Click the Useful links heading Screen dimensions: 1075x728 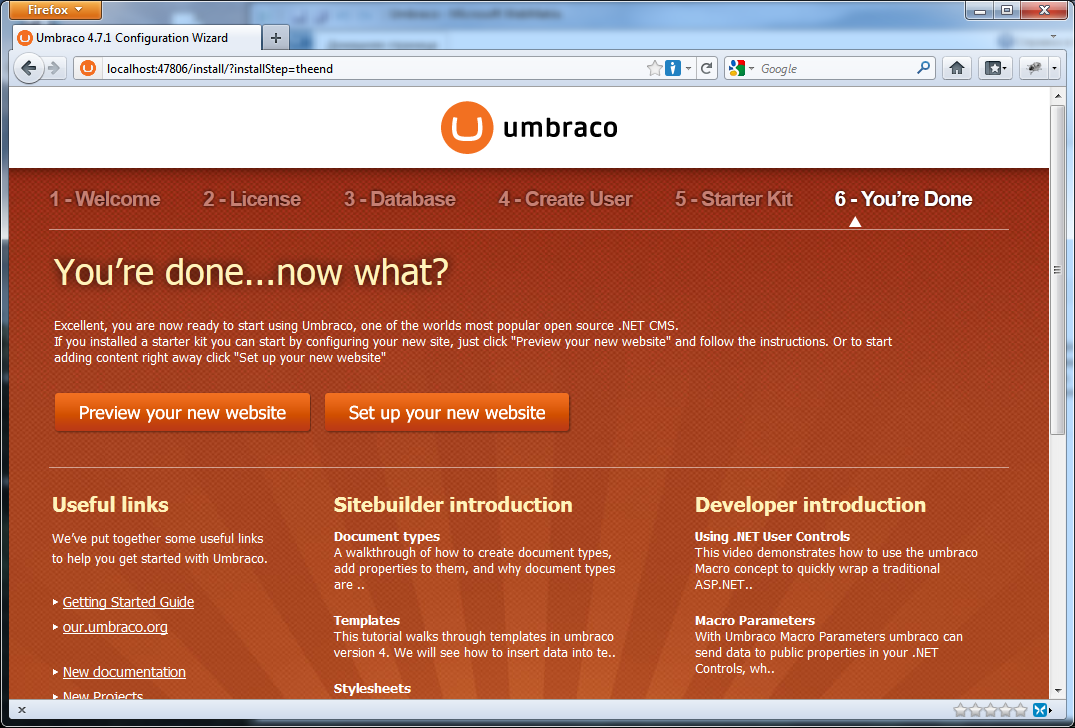tap(110, 505)
